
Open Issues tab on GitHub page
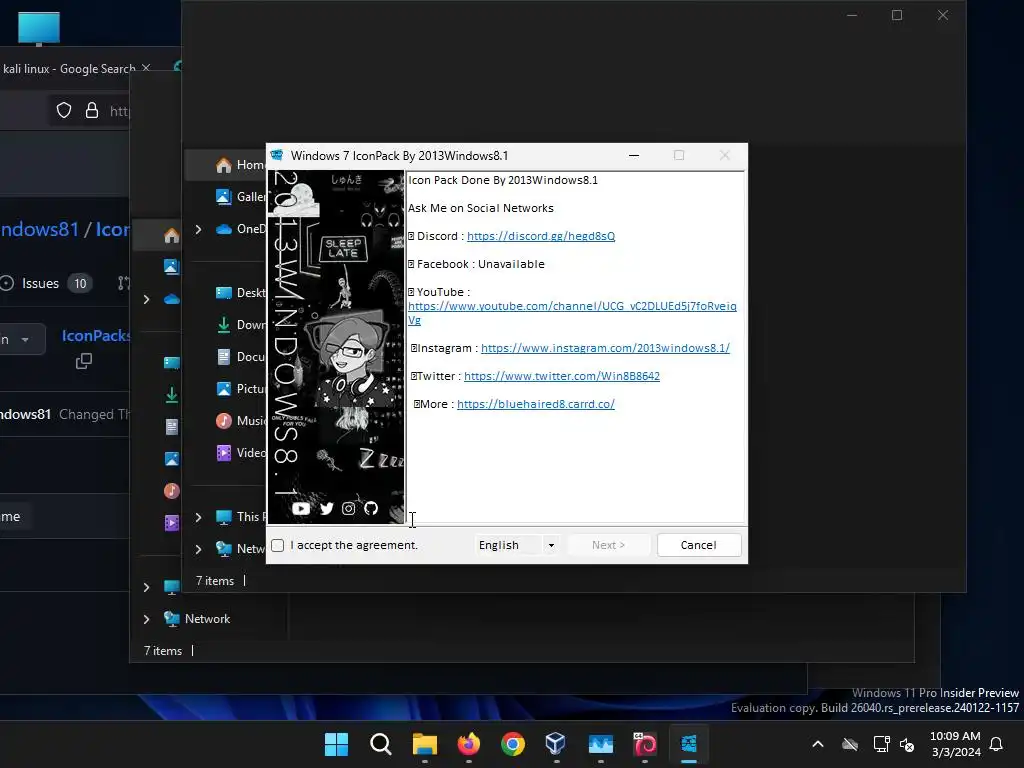click(x=47, y=283)
